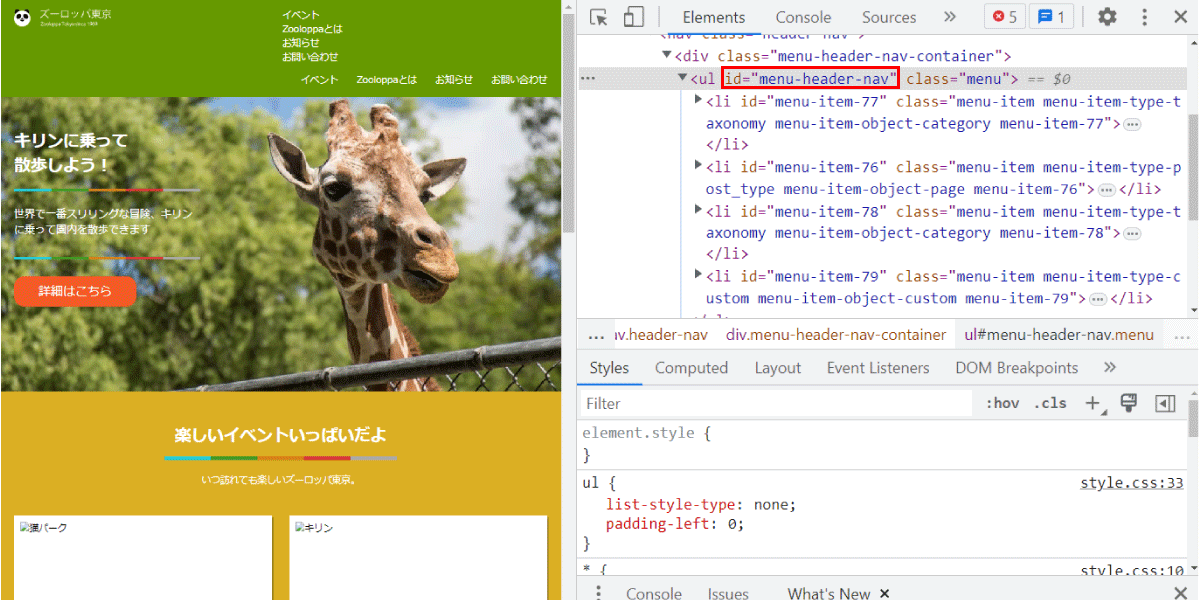Click ellipsis badge in menu-item-78 node

click(1132, 233)
